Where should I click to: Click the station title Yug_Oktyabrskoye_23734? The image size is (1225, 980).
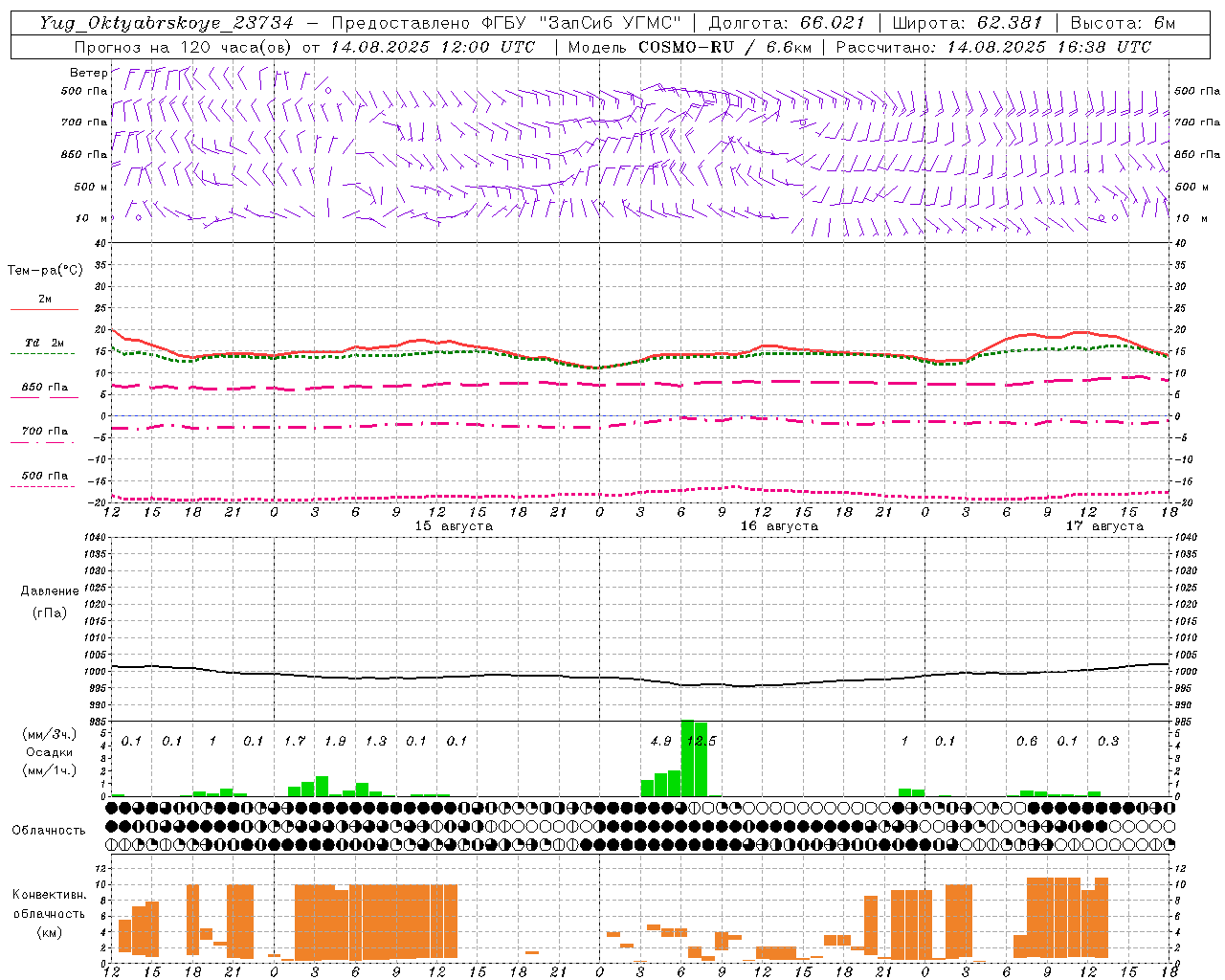(x=167, y=24)
